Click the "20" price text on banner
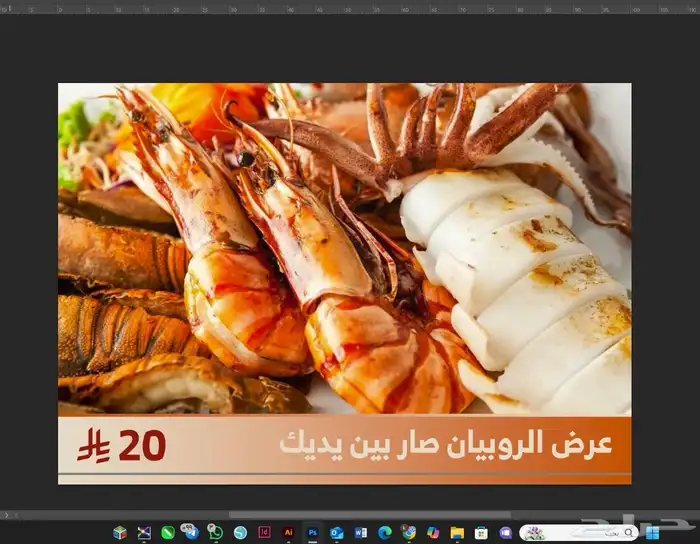 click(142, 445)
